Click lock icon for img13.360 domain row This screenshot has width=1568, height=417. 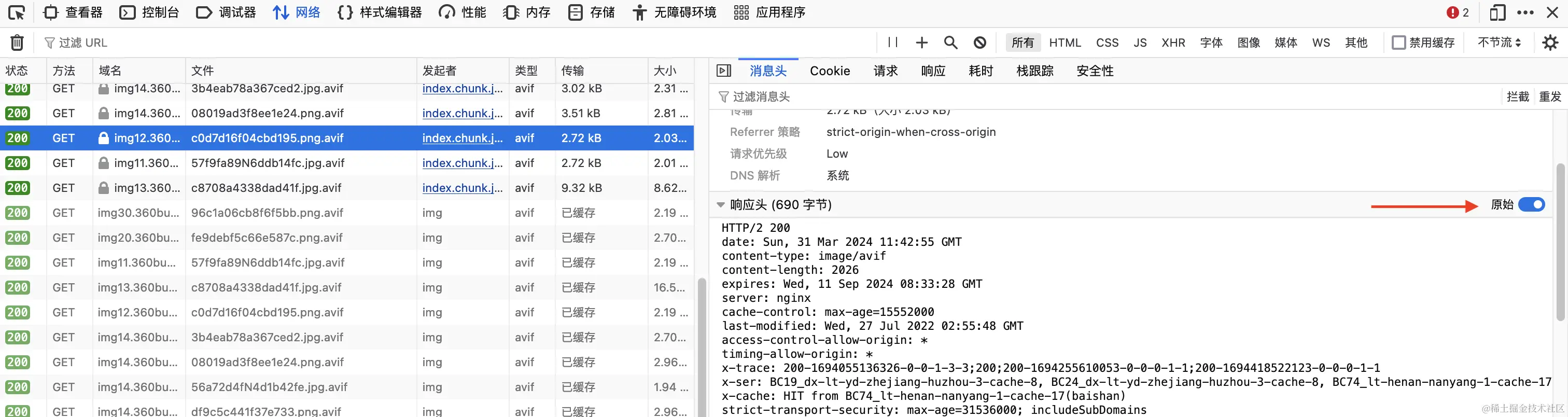pos(104,188)
